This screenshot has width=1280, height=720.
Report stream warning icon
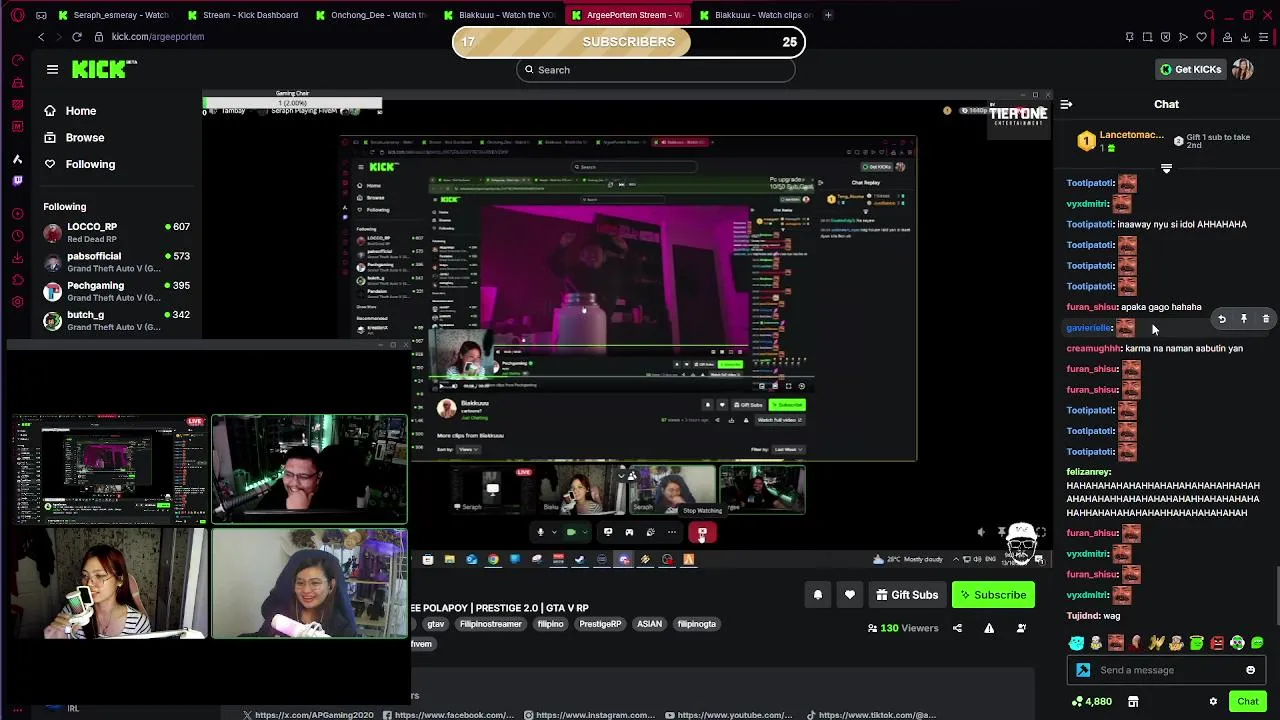(x=989, y=628)
